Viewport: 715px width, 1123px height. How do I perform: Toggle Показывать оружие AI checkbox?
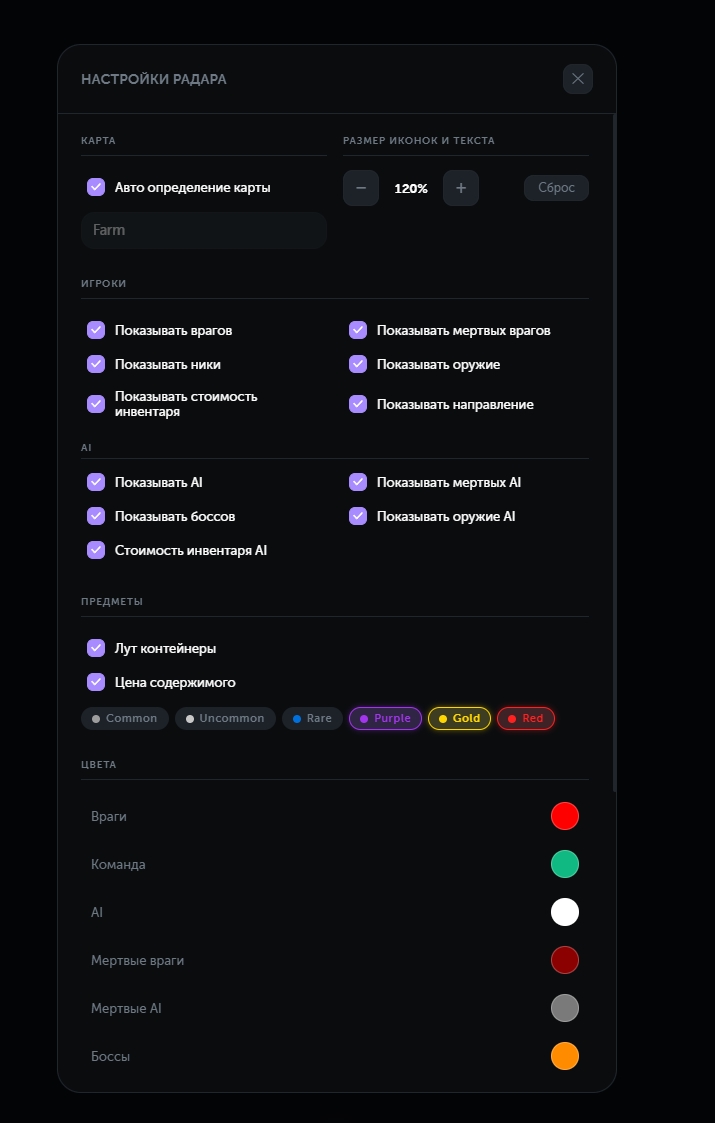pos(358,516)
